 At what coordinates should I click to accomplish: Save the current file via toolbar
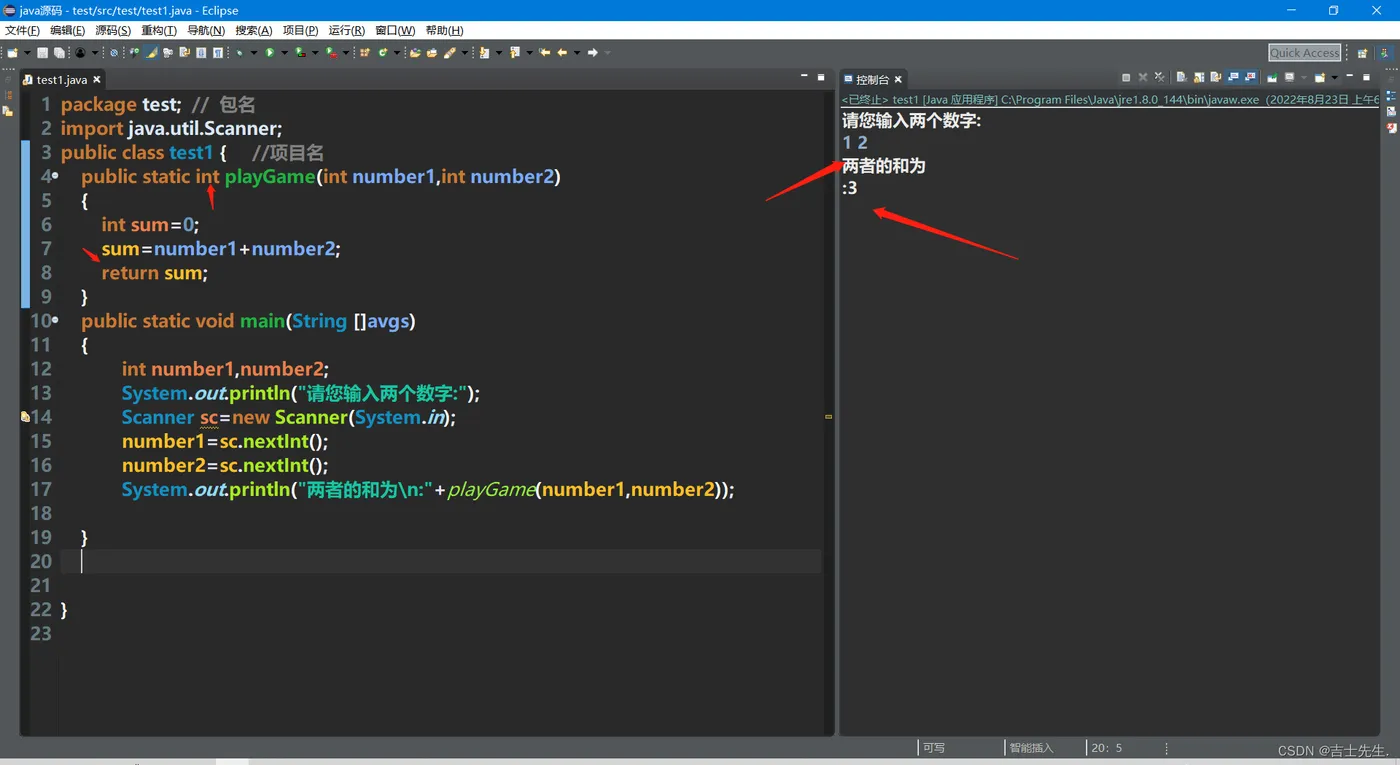pyautogui.click(x=42, y=52)
